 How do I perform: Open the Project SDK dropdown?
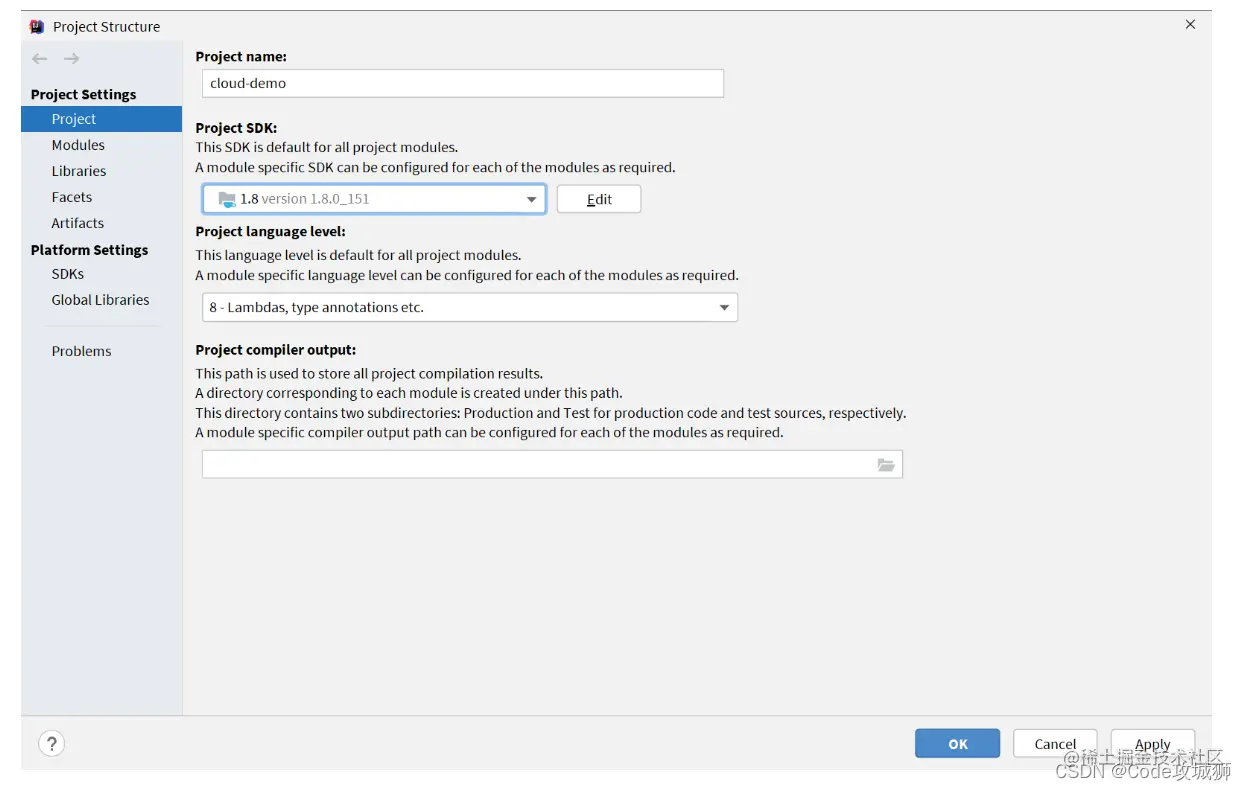click(374, 199)
